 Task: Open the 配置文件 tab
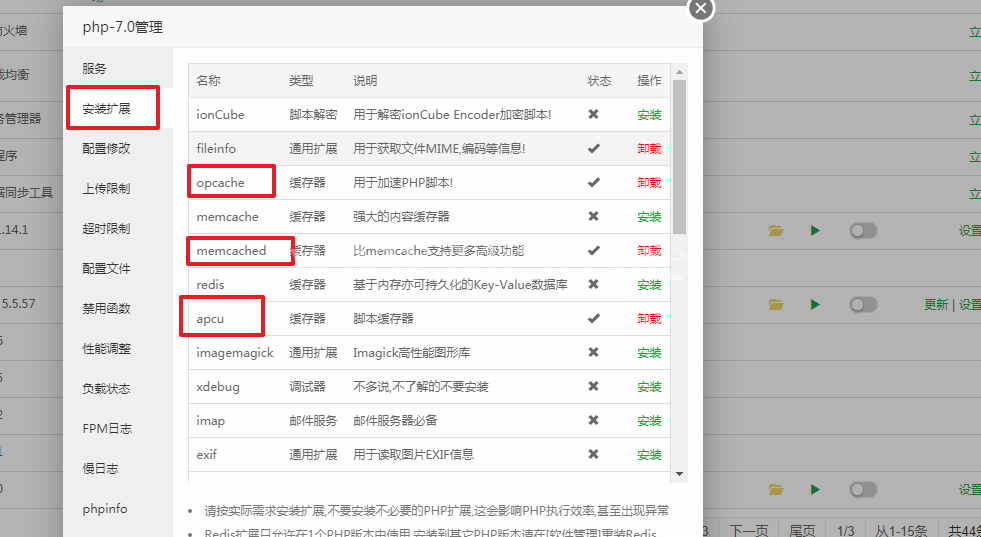[x=106, y=268]
